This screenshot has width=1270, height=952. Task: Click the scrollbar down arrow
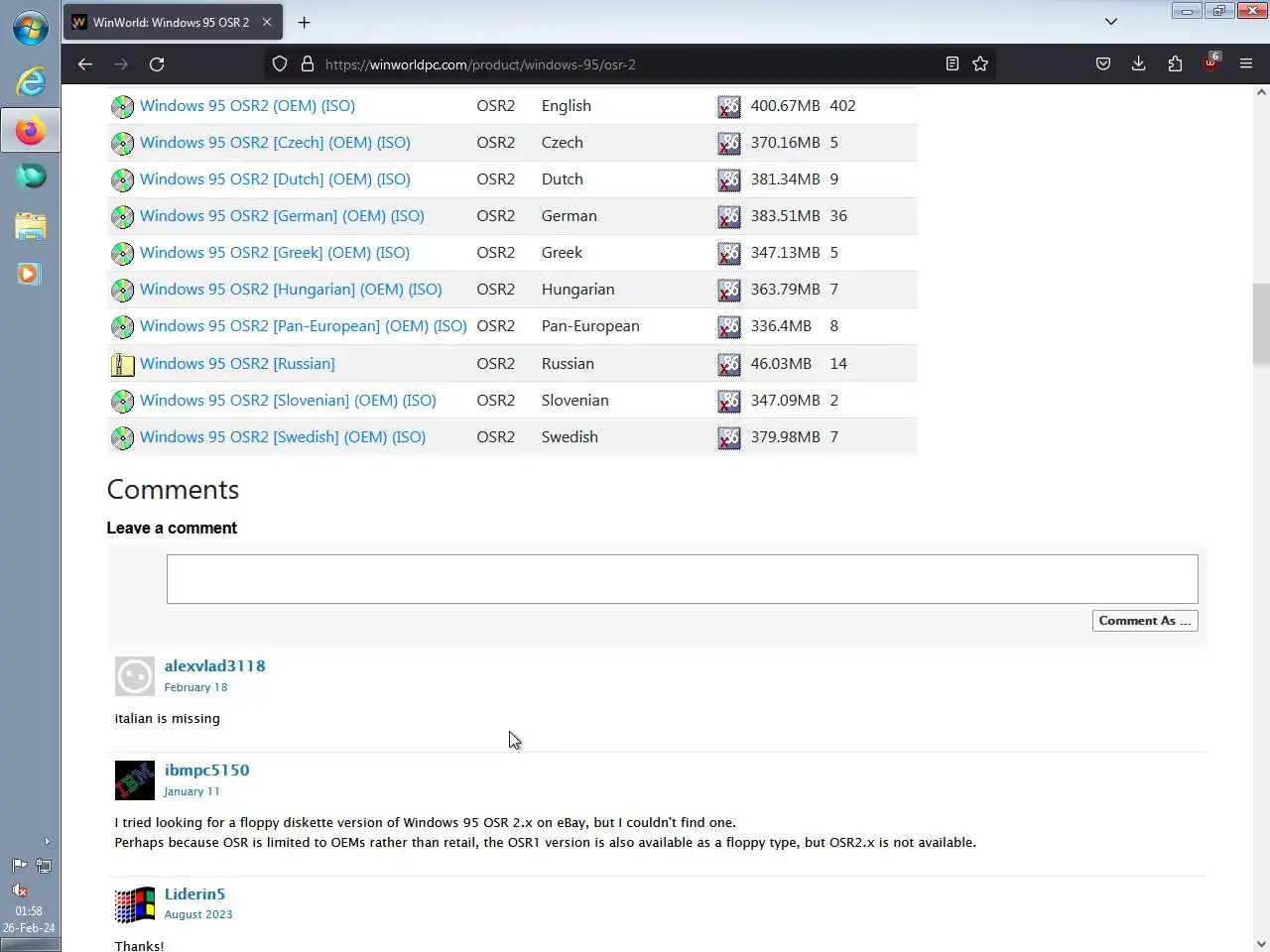[1261, 944]
